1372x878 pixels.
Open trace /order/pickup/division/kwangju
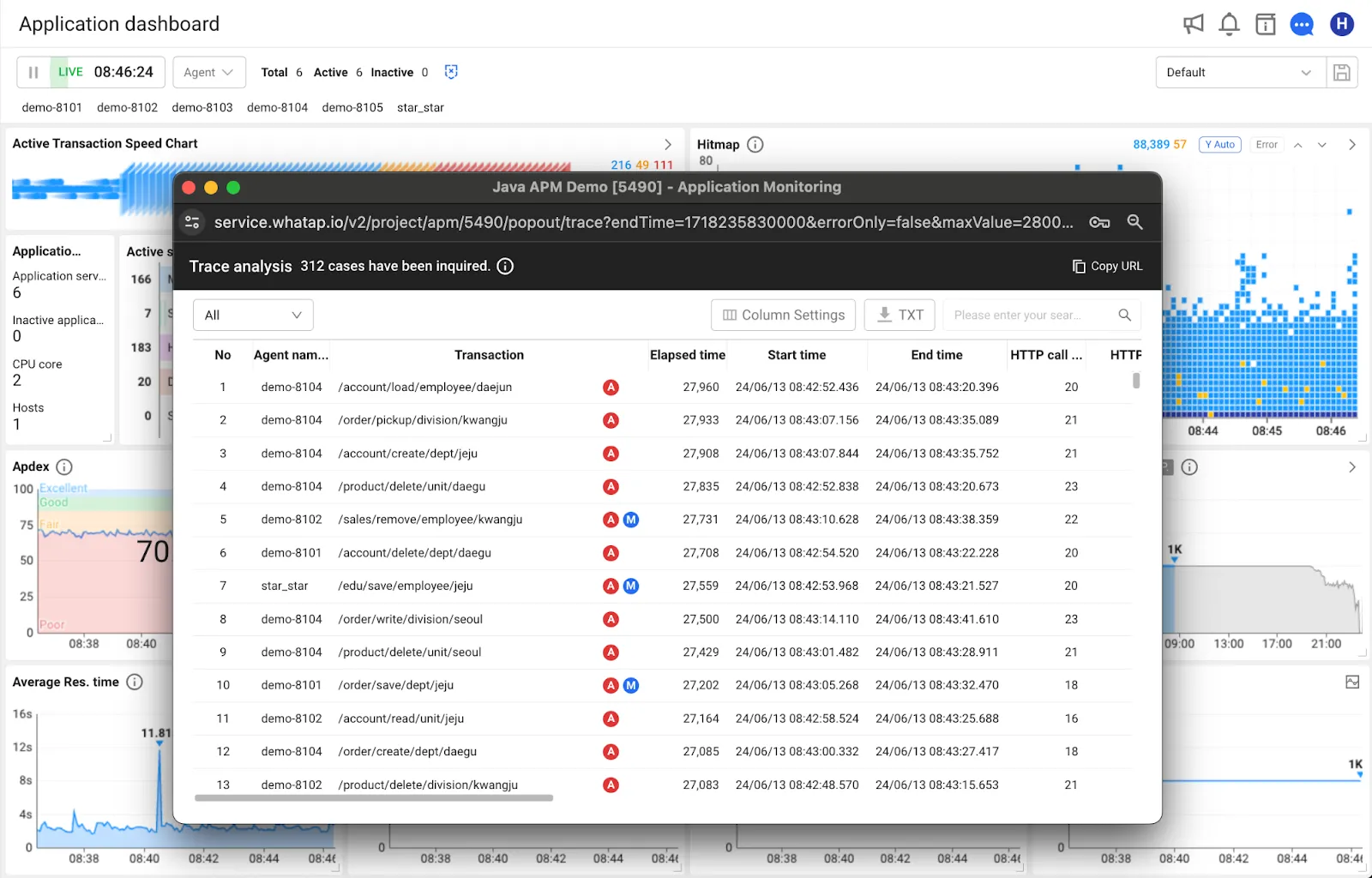423,420
